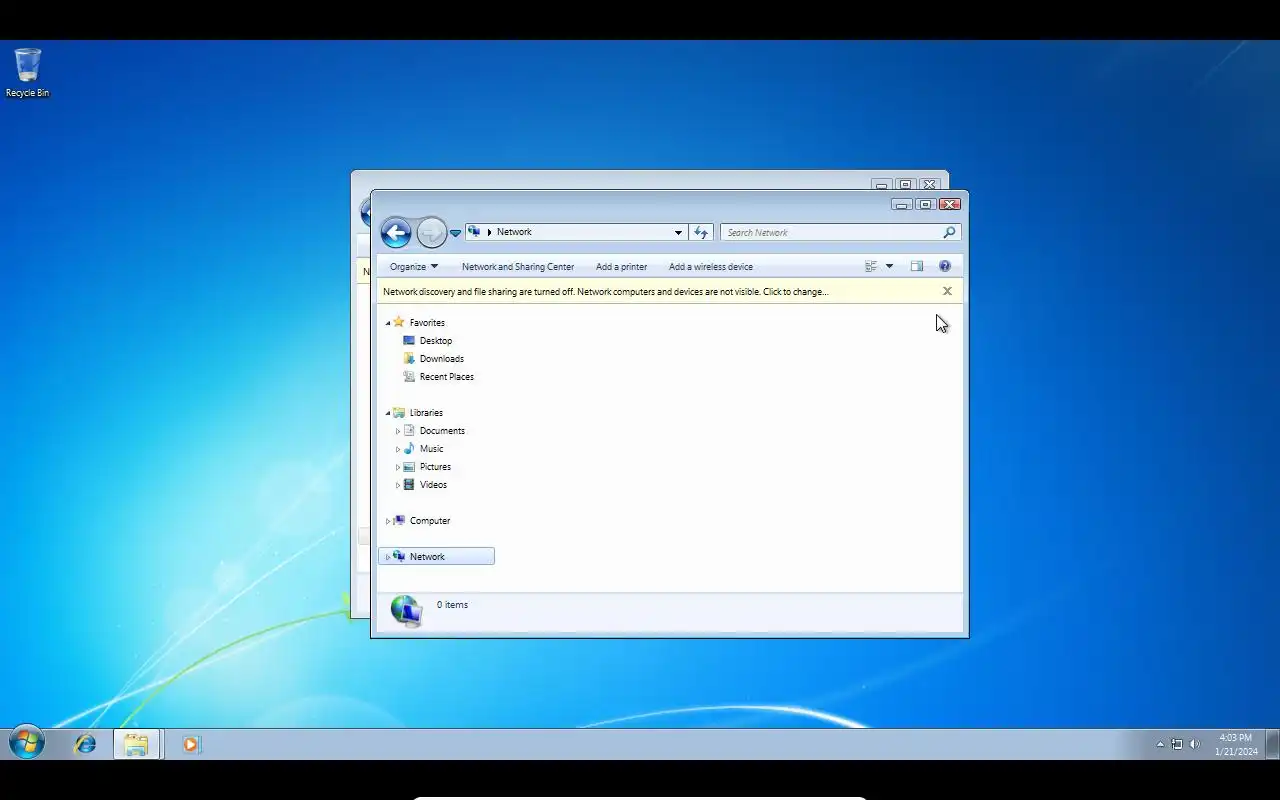Screen dimensions: 1280x800
Task: Toggle the preview pane
Action: [917, 266]
